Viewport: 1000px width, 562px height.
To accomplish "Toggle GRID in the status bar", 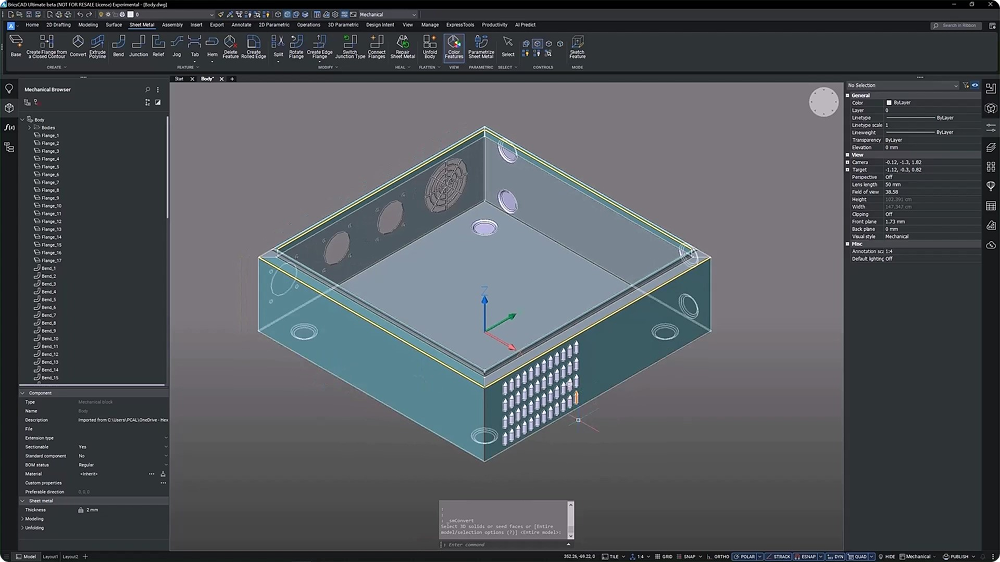I will pyautogui.click(x=665, y=556).
